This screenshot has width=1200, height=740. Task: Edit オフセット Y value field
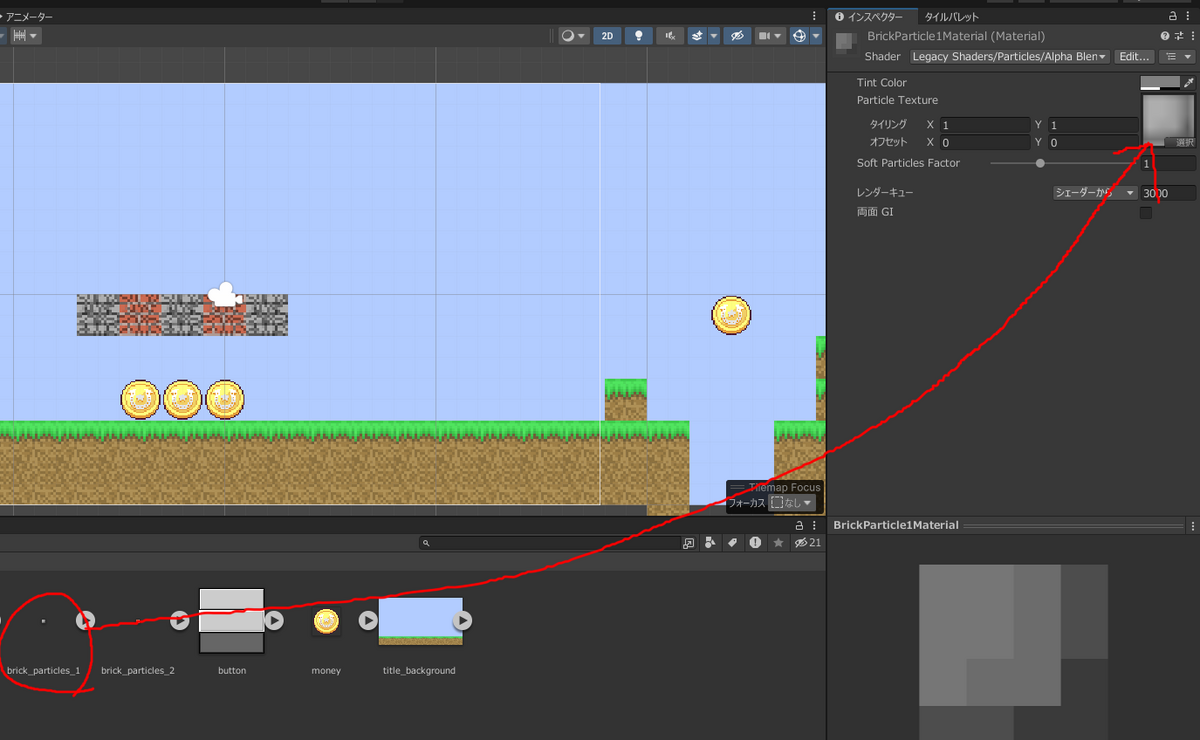click(x=1092, y=142)
